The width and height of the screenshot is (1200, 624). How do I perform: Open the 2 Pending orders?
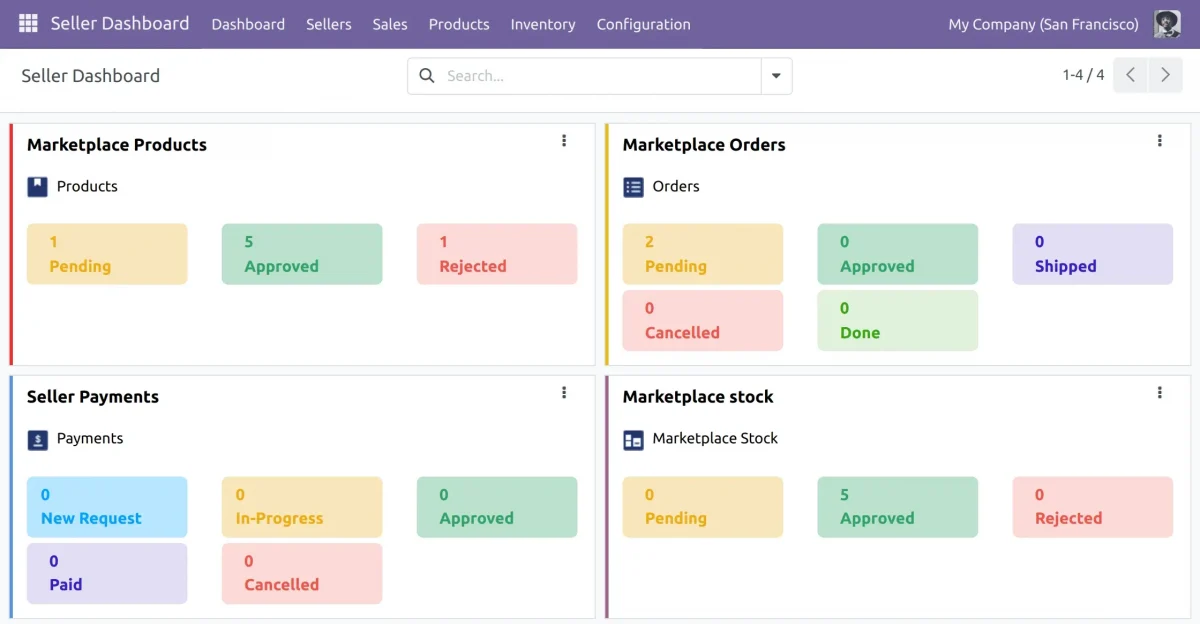click(702, 253)
